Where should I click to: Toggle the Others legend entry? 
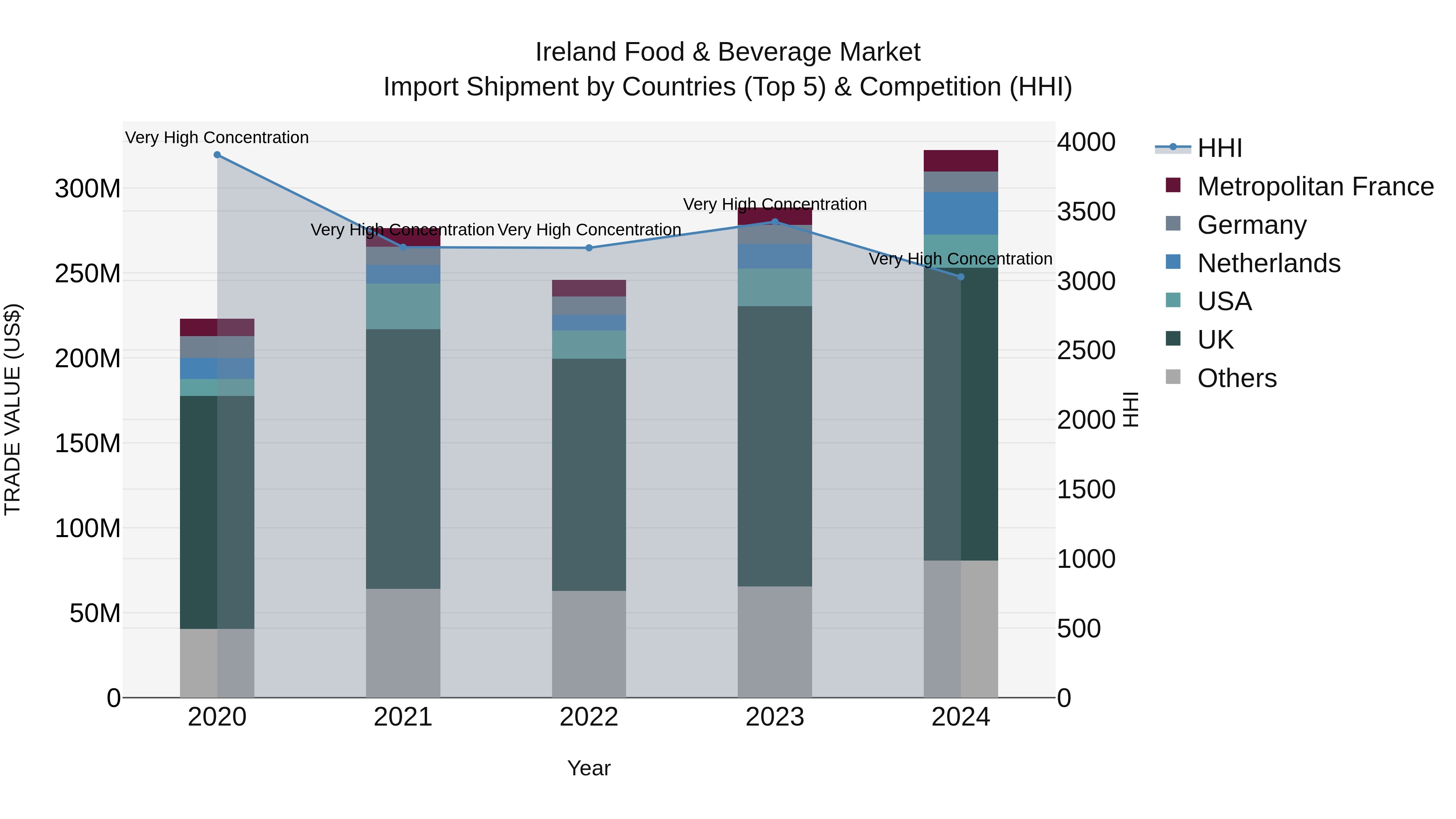click(1221, 378)
